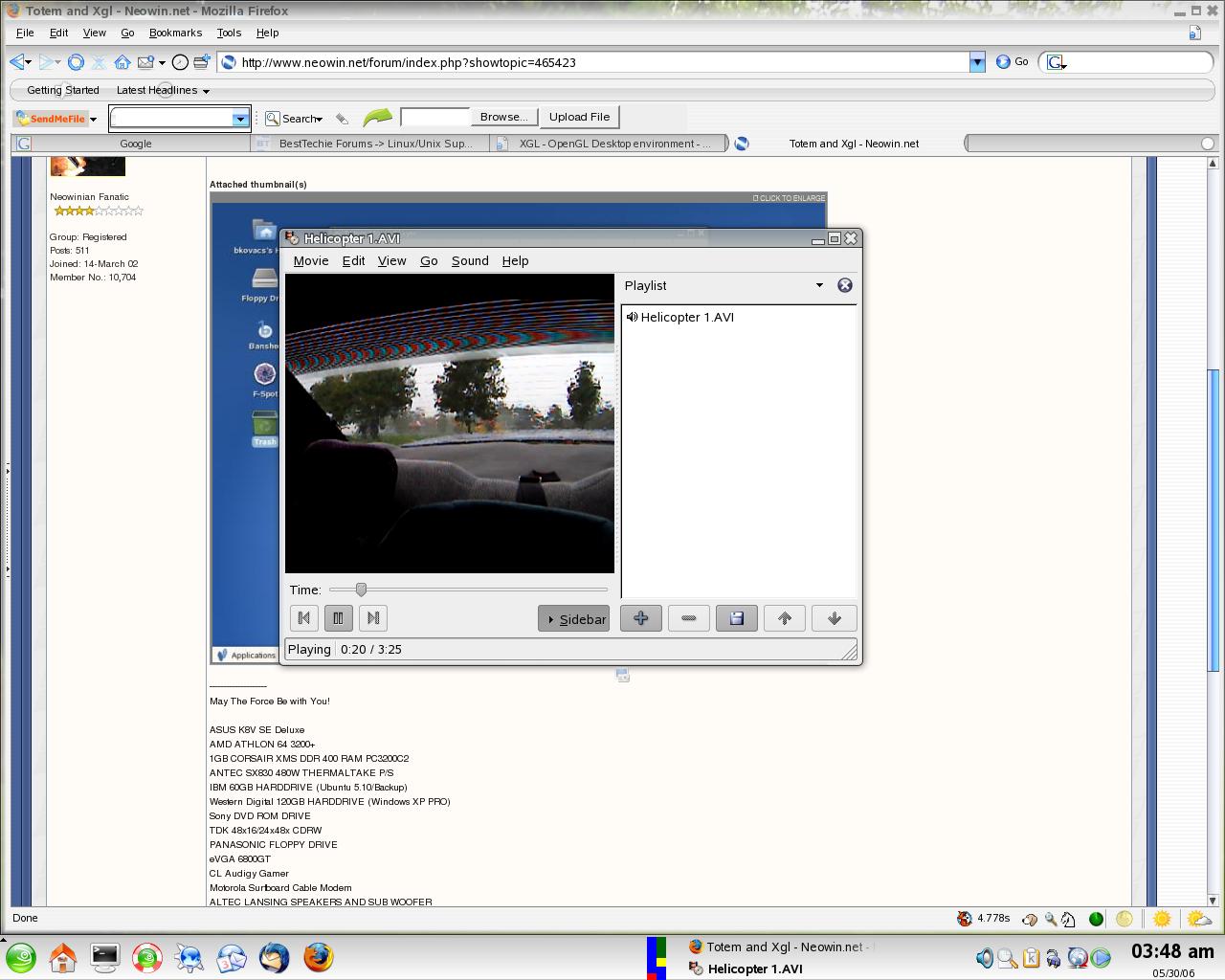Screen dimensions: 1225x980
Task: Click the Firefox Back arrow icon
Action: [x=17, y=62]
